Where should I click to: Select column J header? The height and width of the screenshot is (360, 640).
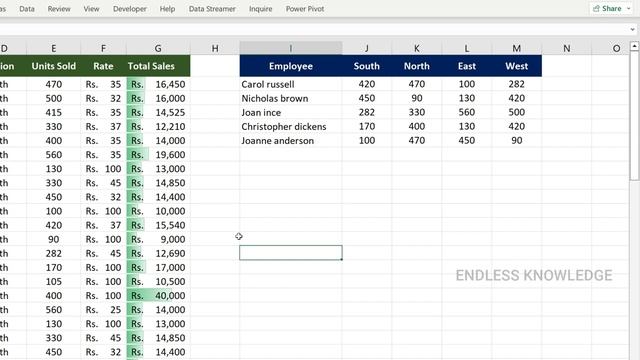(x=367, y=49)
